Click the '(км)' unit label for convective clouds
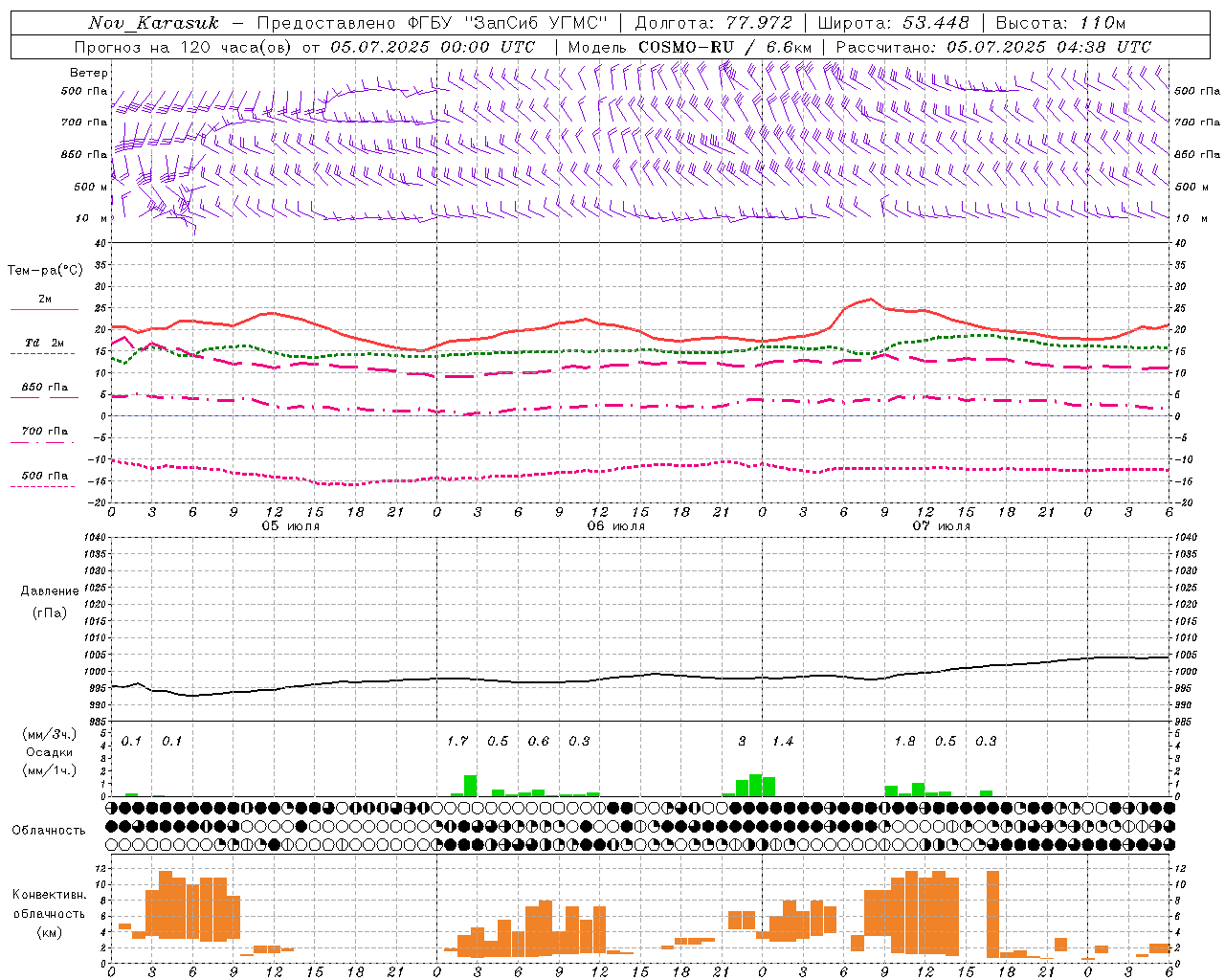Viewport: 1225px width, 980px height. click(50, 932)
